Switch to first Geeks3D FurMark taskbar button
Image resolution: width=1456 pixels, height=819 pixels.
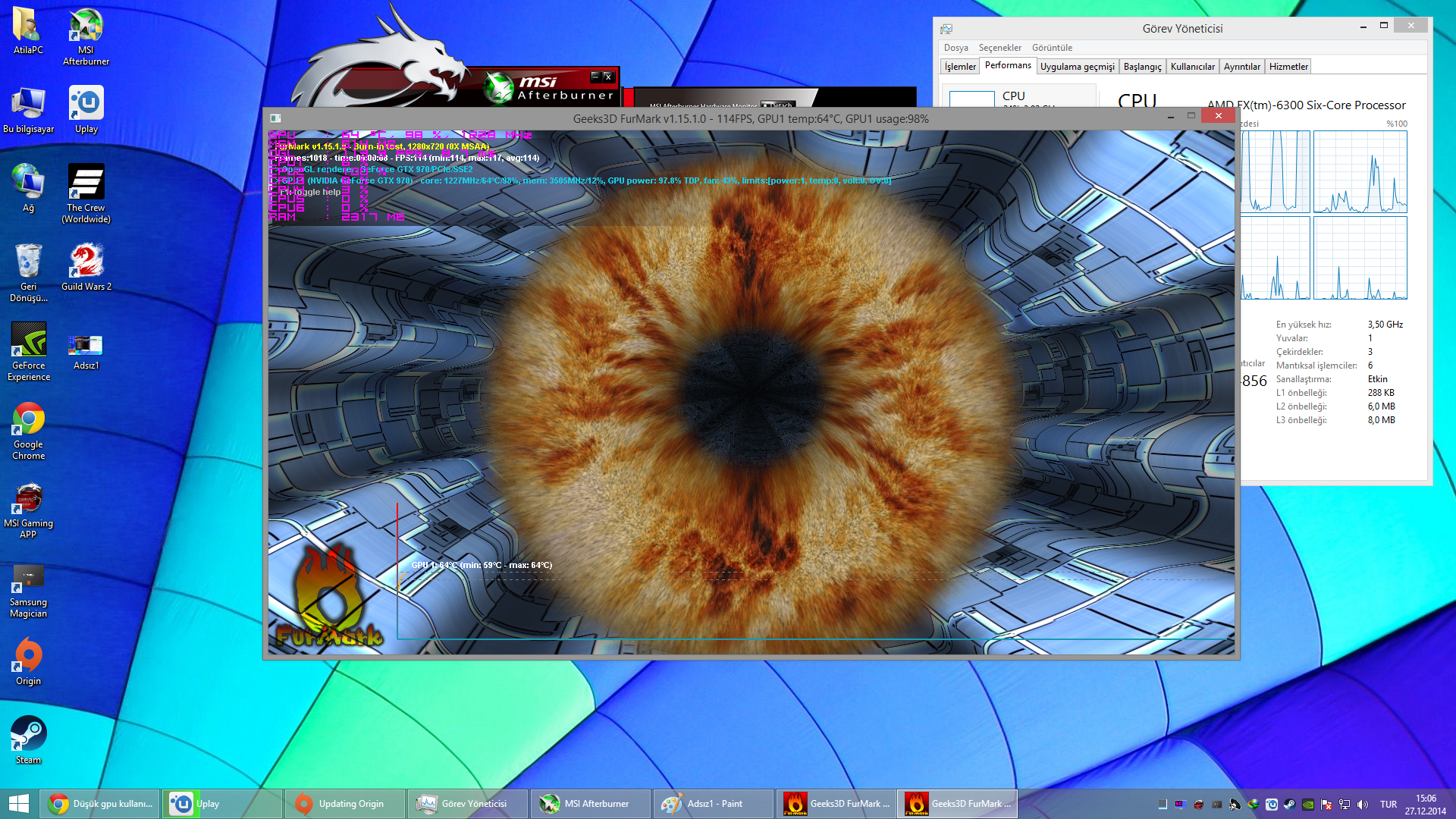click(836, 804)
